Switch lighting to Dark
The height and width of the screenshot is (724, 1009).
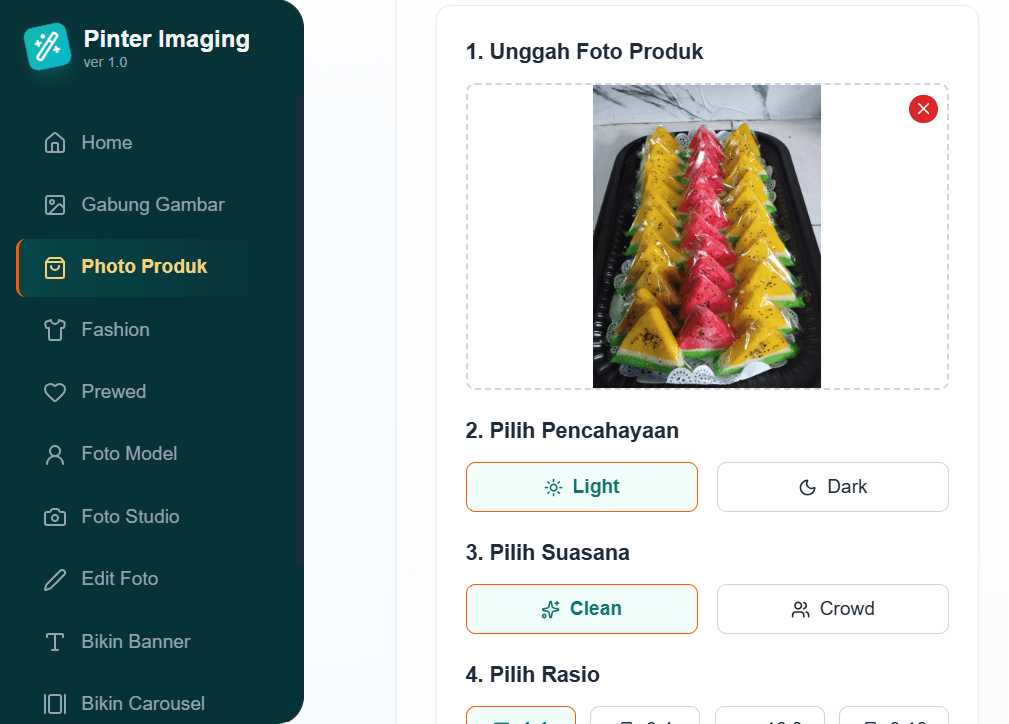pyautogui.click(x=832, y=487)
